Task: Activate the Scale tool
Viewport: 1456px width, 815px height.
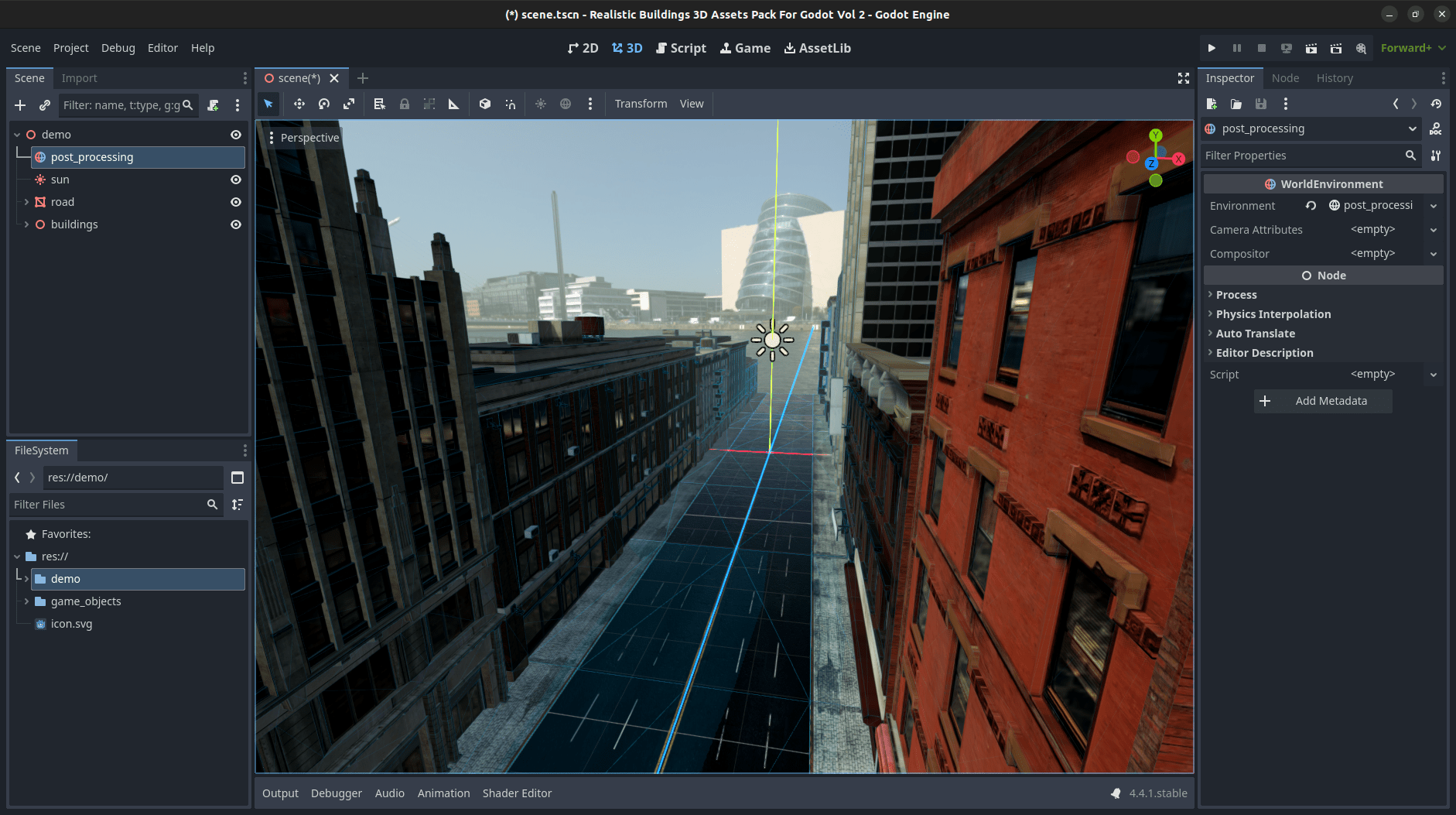Action: pyautogui.click(x=349, y=104)
